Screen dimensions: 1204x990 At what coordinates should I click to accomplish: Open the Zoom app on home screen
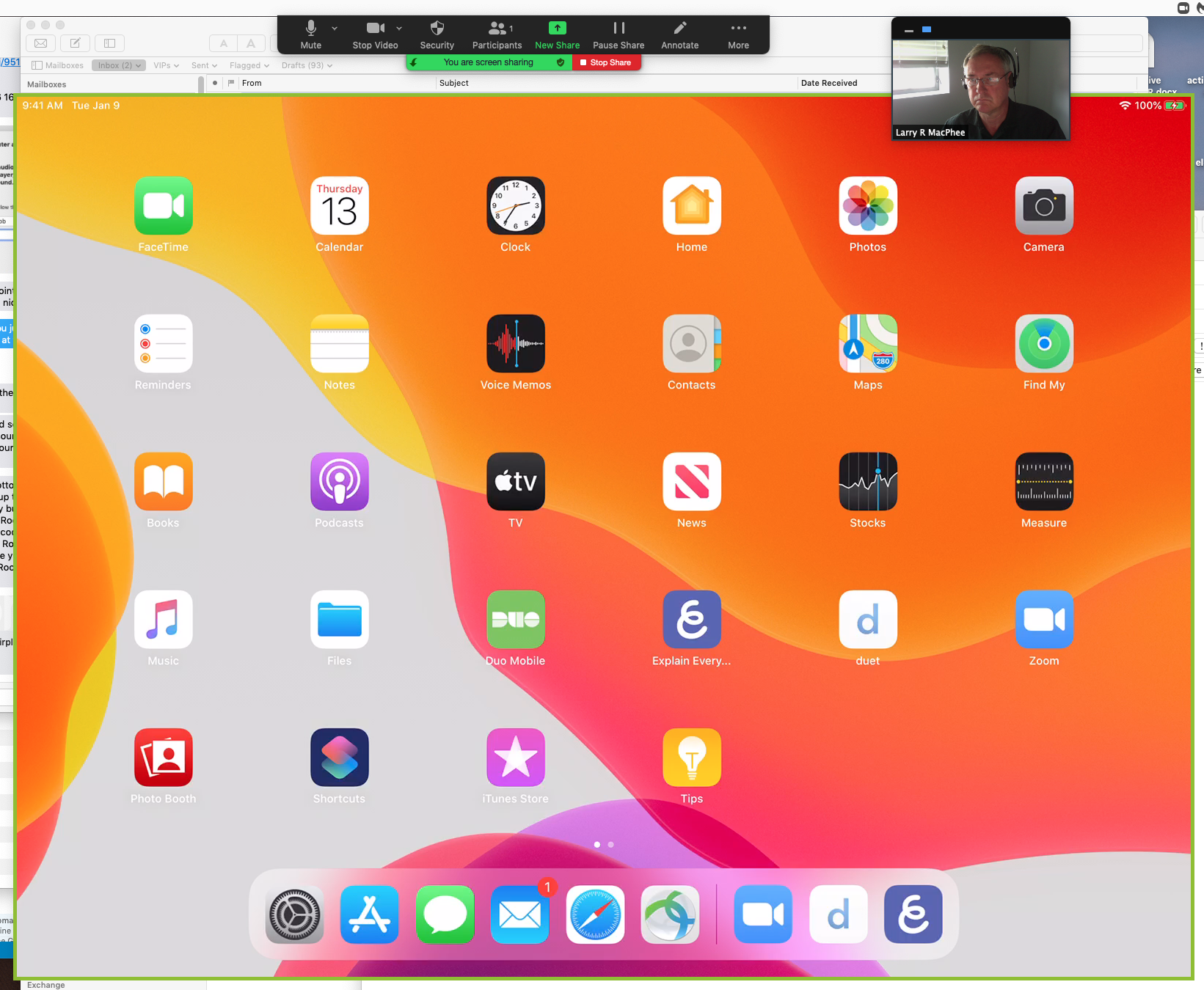pyautogui.click(x=1044, y=619)
